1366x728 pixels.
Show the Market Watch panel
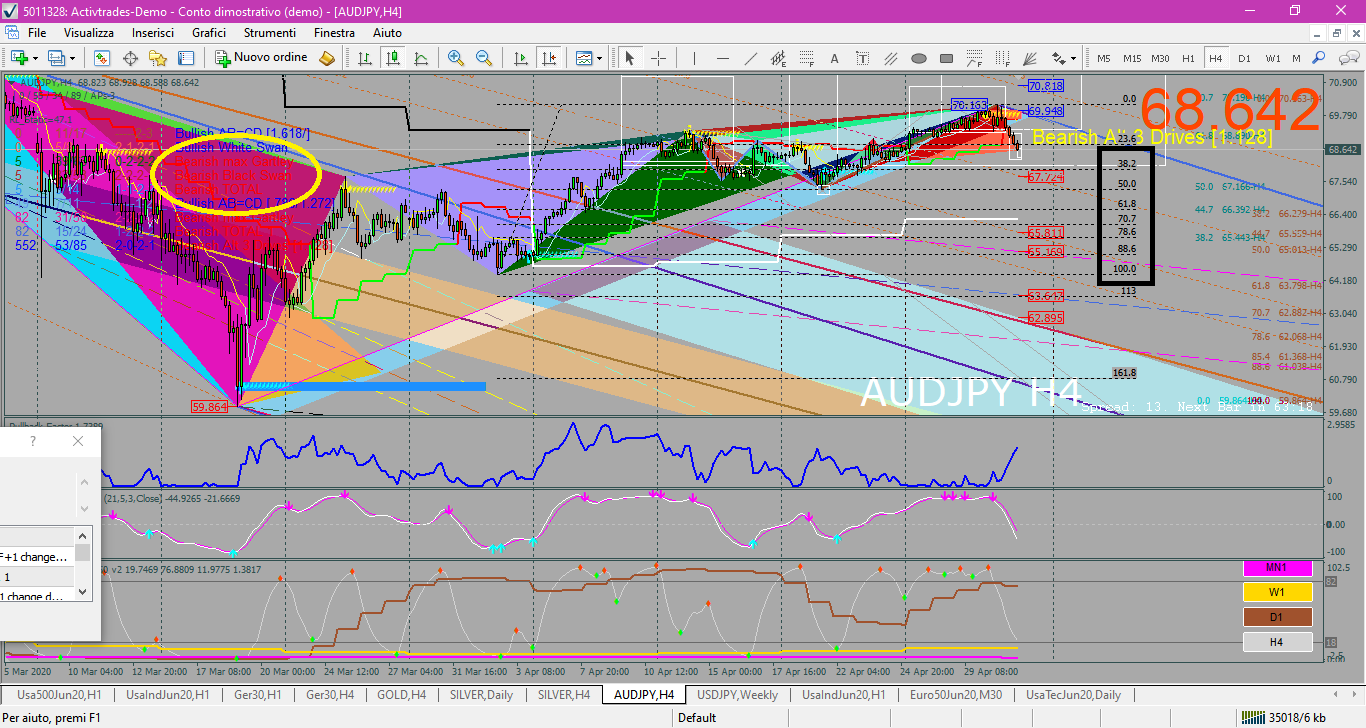(x=102, y=58)
